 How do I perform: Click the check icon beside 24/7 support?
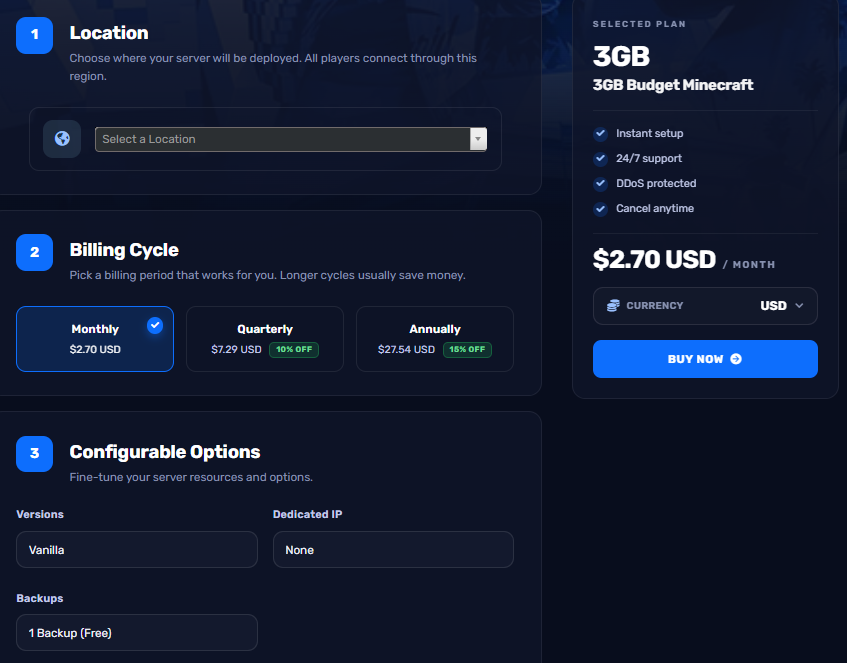pyautogui.click(x=600, y=158)
